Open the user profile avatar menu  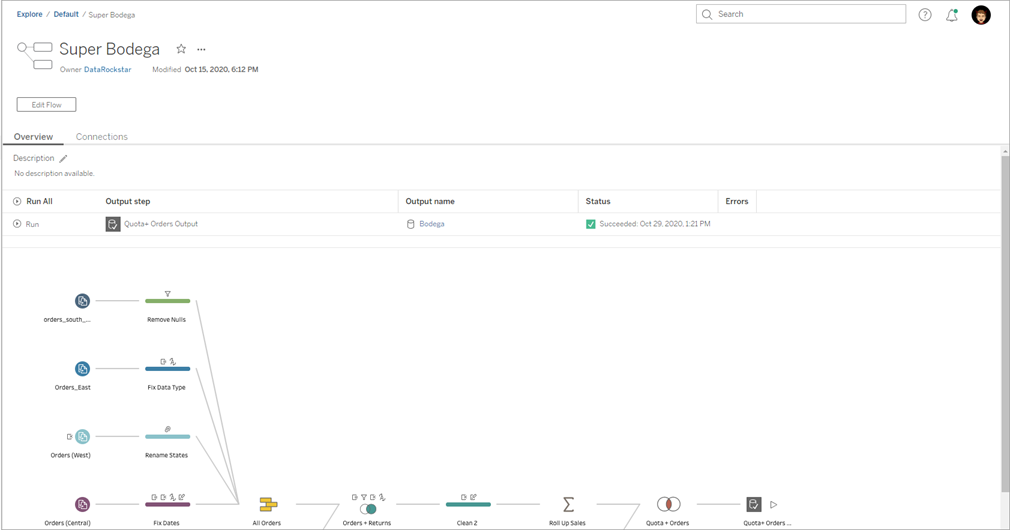(x=981, y=15)
